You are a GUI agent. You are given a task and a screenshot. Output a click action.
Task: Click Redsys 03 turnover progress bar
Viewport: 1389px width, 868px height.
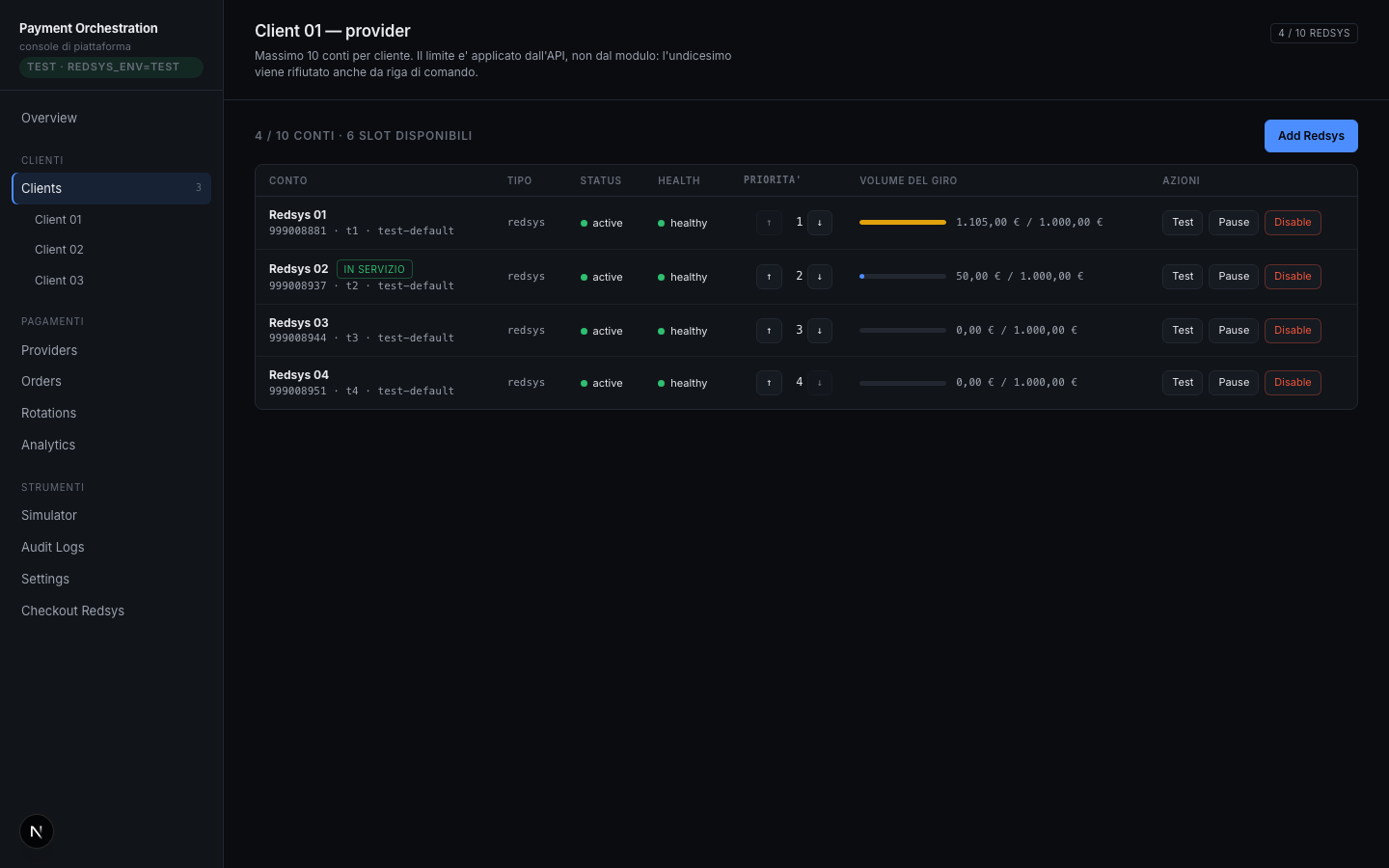pos(903,331)
